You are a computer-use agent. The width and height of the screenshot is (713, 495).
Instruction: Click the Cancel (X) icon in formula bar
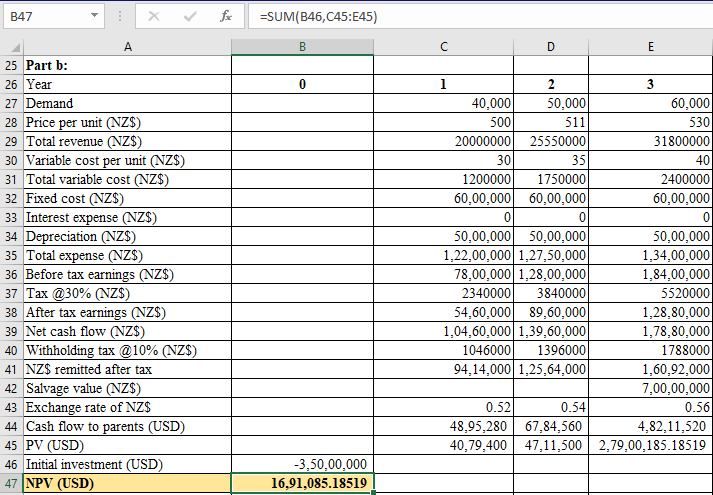[154, 17]
